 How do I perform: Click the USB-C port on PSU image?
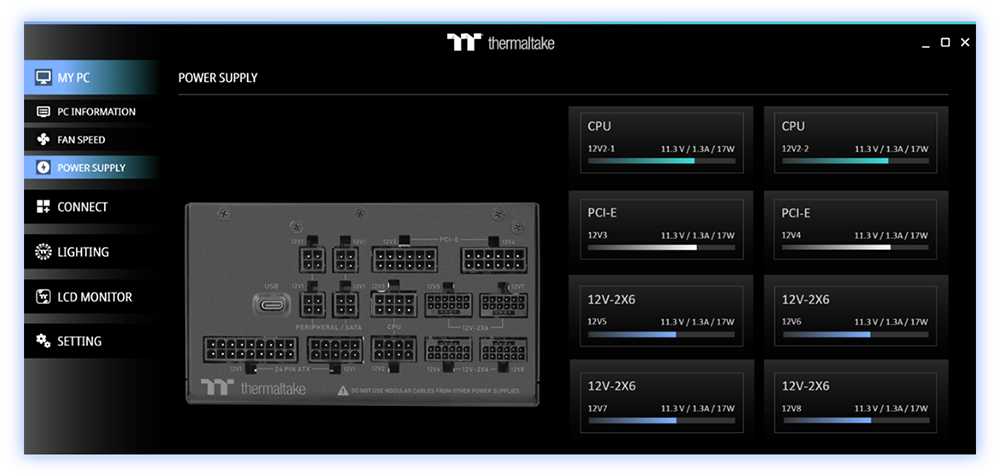(271, 304)
